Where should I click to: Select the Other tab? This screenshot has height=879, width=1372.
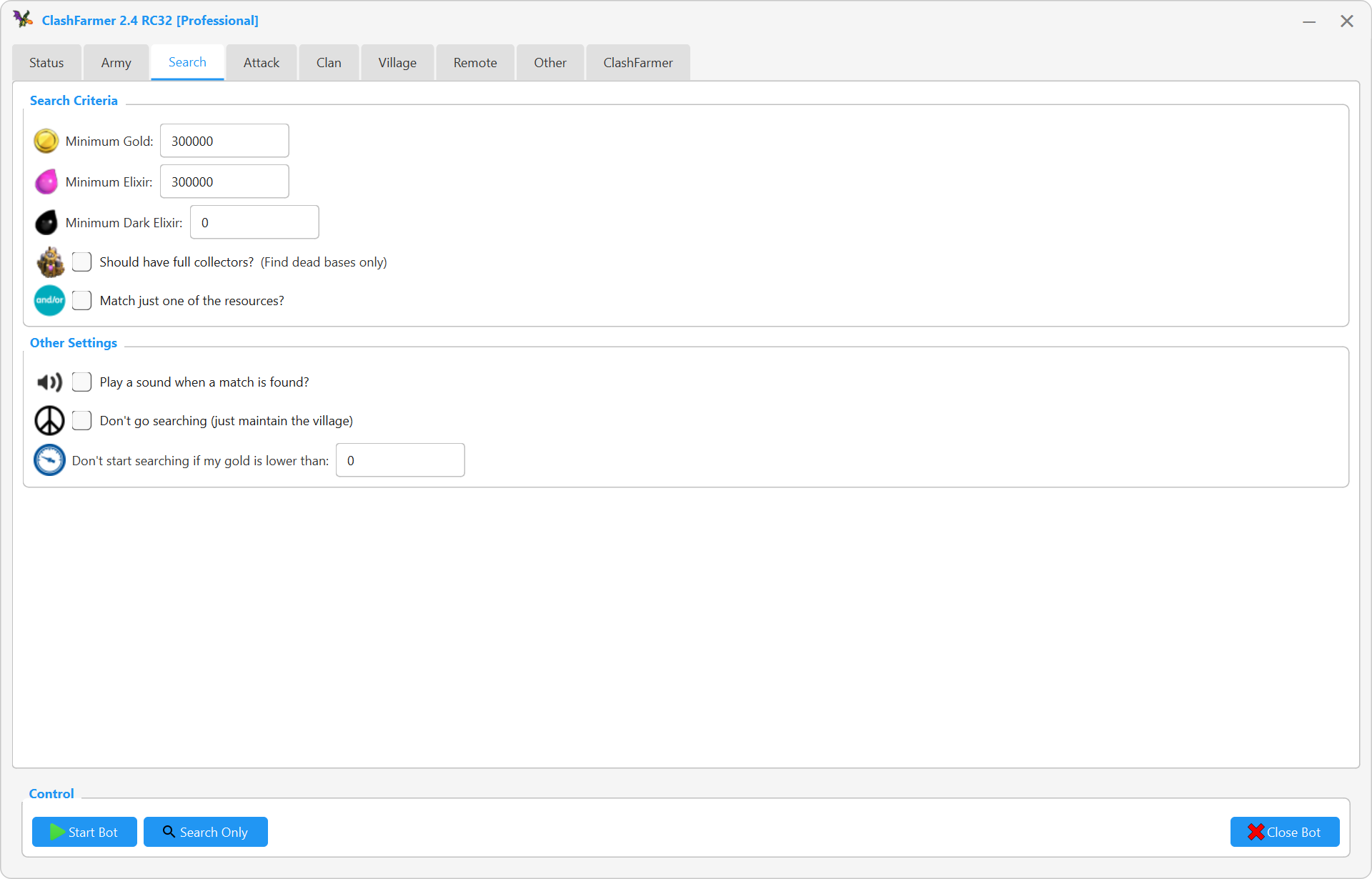[x=550, y=63]
